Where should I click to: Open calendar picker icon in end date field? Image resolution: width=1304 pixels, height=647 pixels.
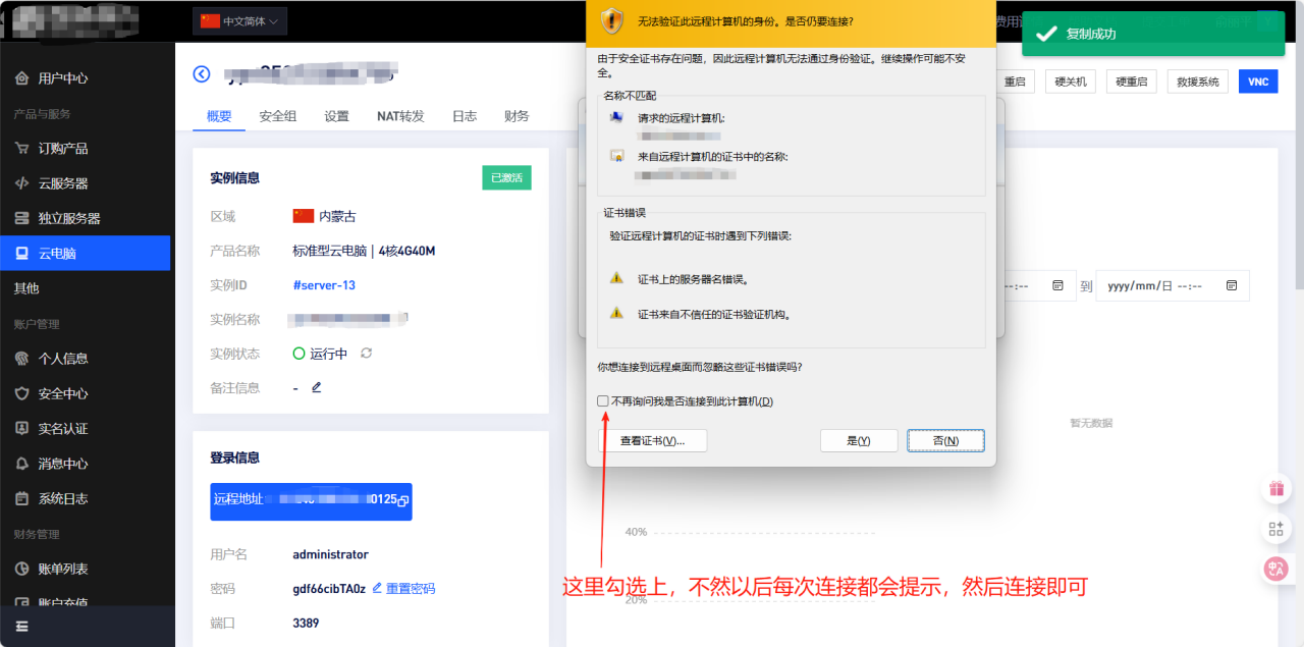pos(1231,285)
